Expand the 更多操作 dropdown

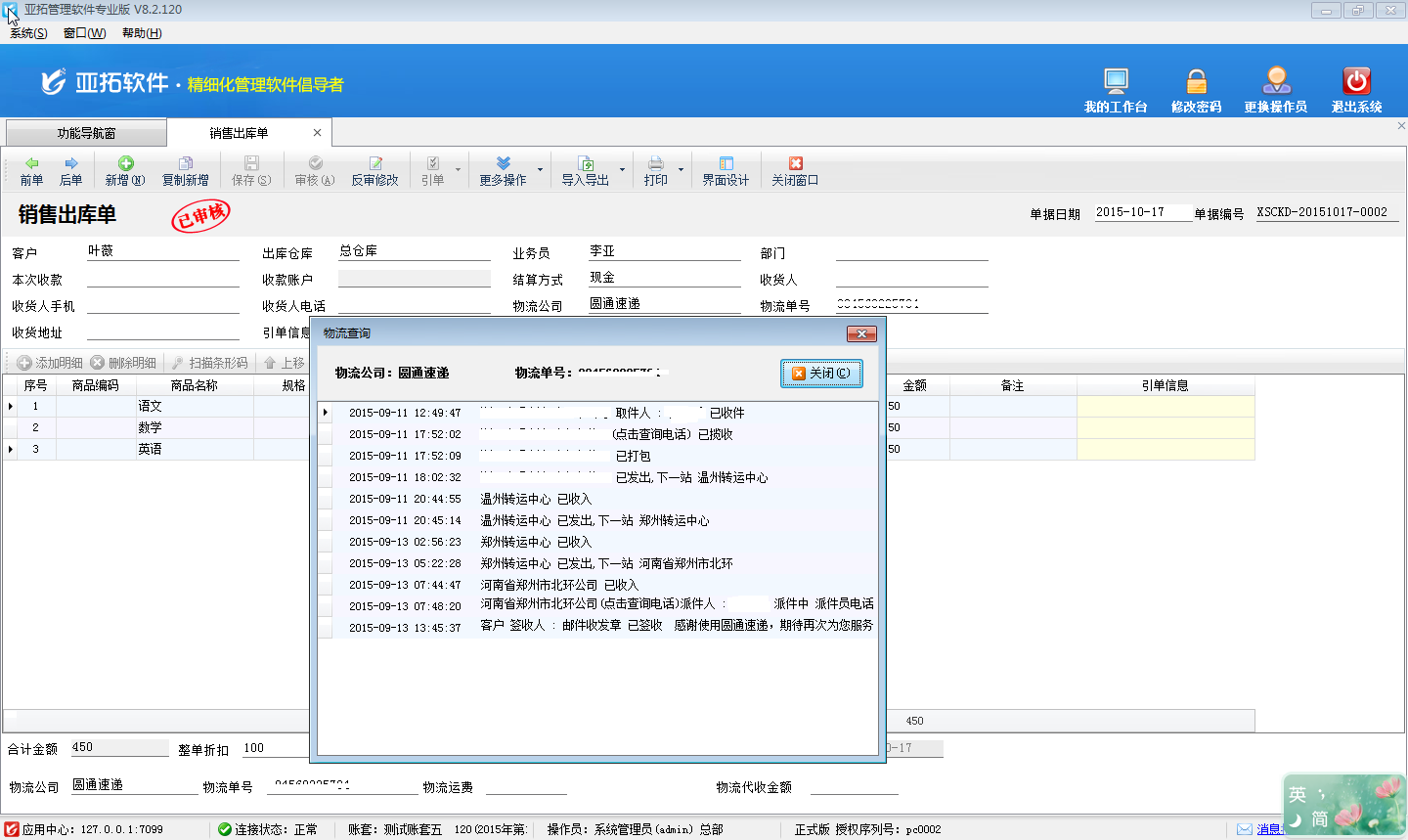[540, 170]
